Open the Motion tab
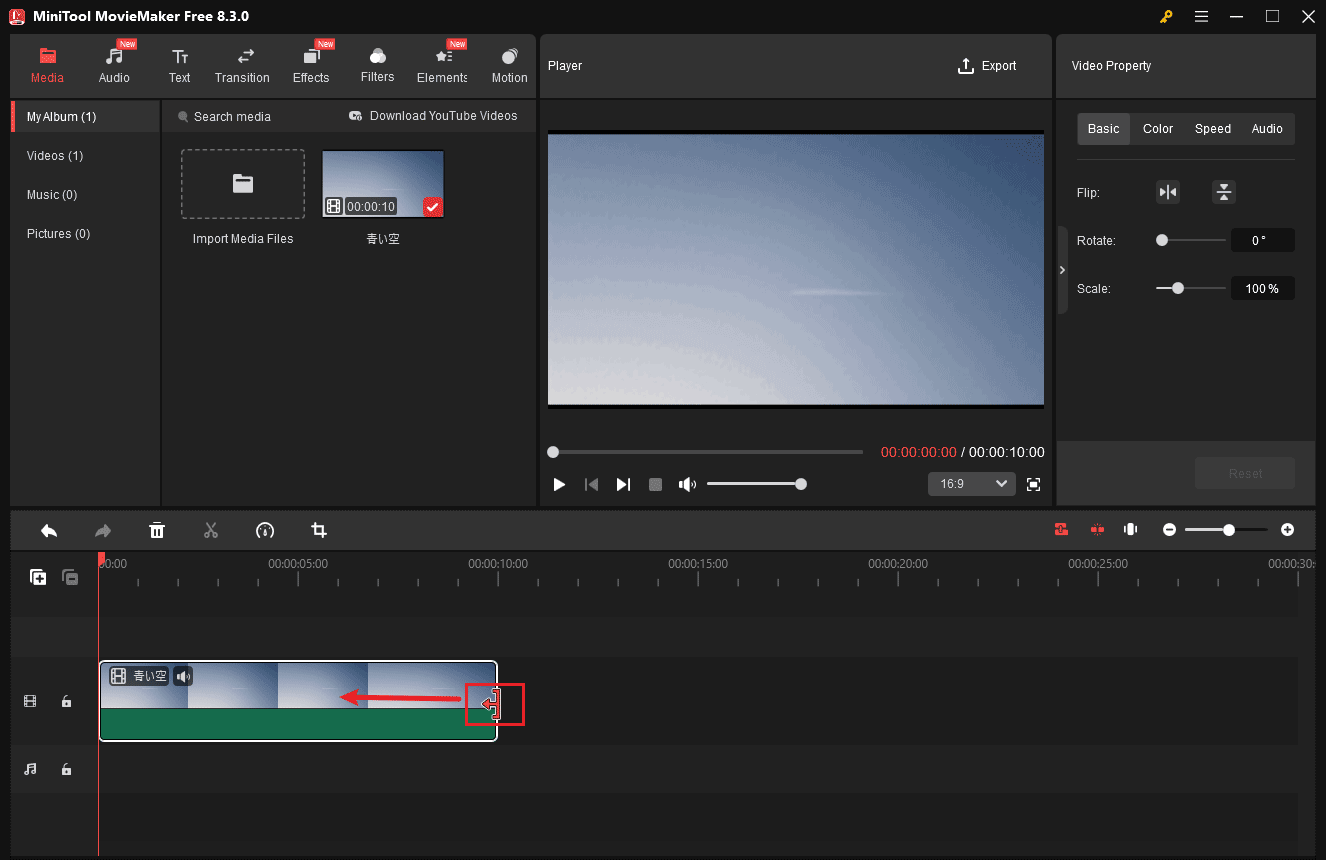The height and width of the screenshot is (860, 1326). pyautogui.click(x=509, y=66)
